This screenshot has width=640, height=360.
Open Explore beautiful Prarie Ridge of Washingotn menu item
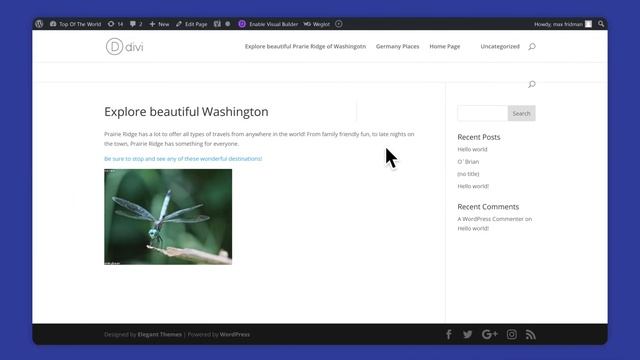[305, 47]
